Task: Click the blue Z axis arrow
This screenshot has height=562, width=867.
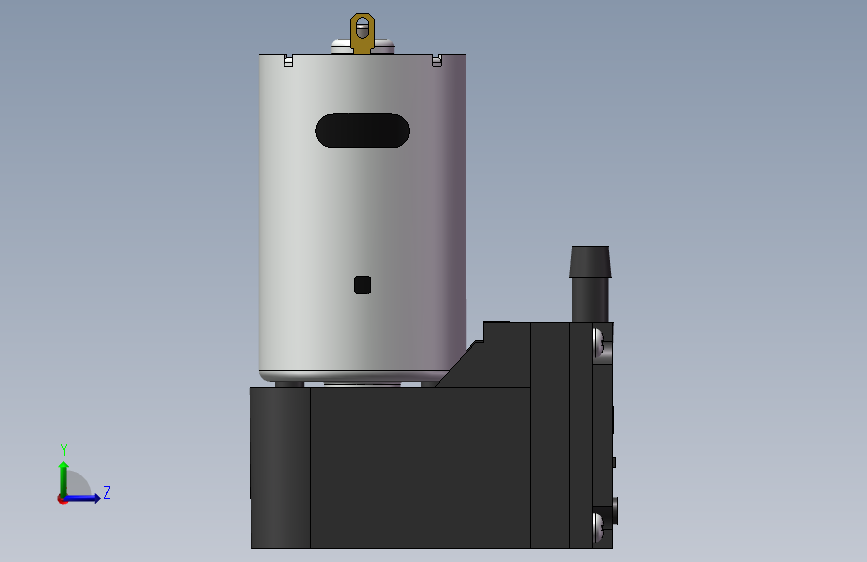Action: pos(82,498)
